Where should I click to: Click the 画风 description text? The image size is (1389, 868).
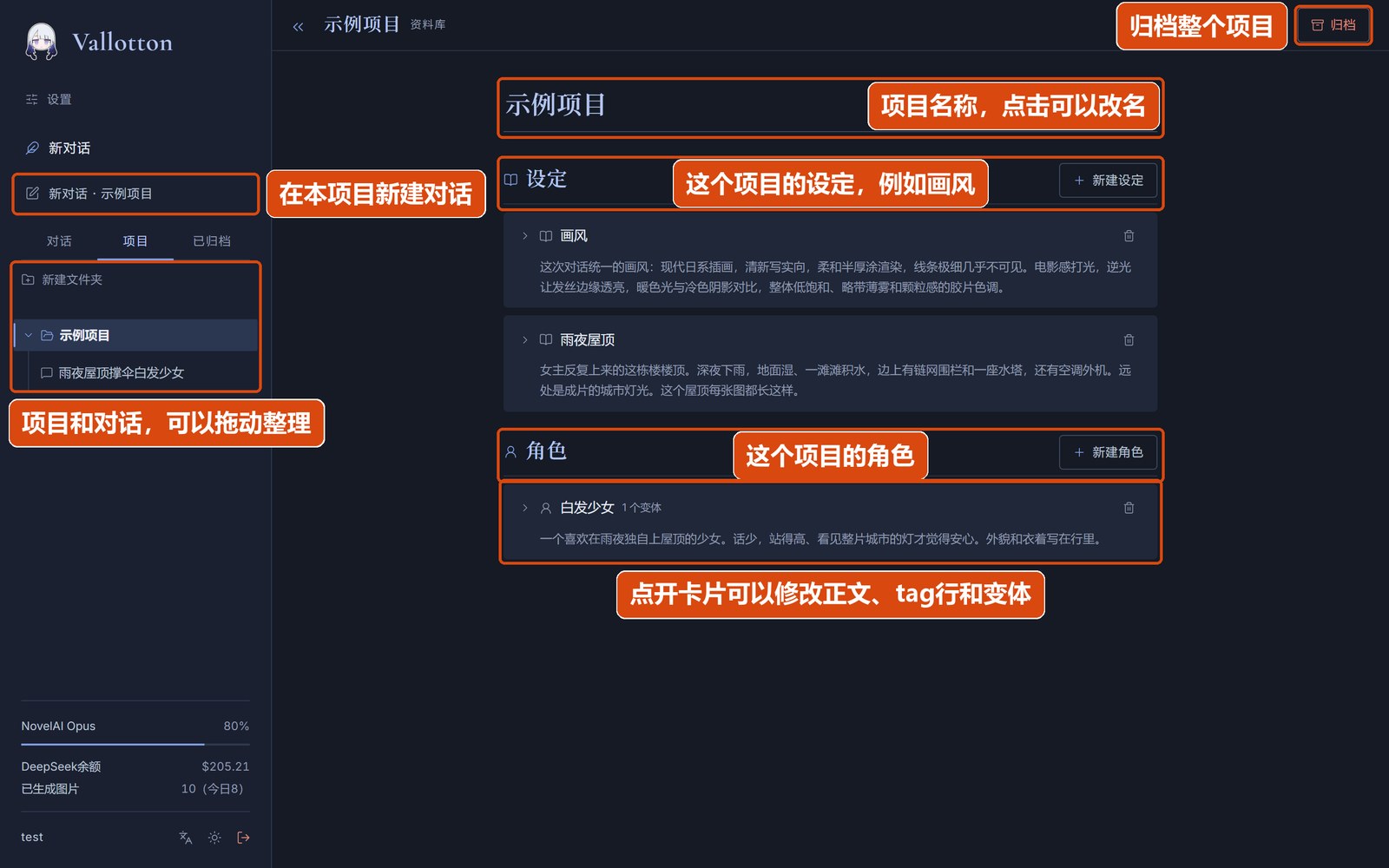tap(835, 277)
